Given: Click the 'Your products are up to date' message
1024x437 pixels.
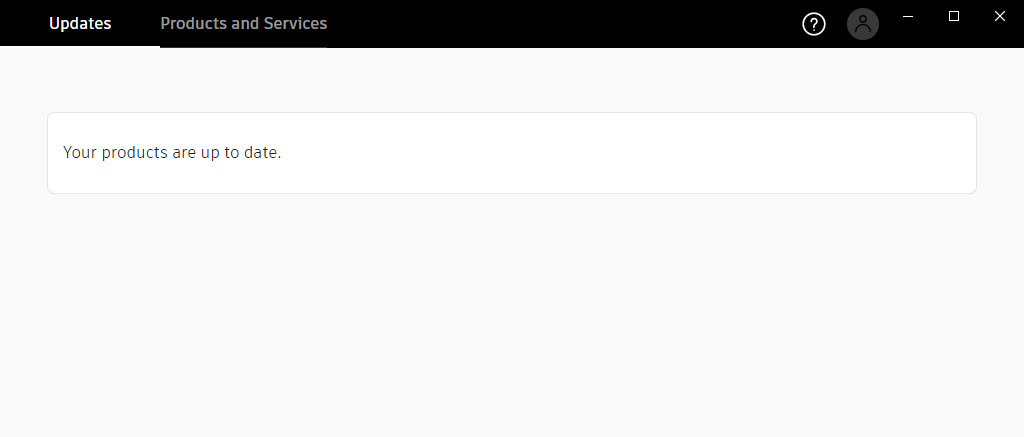Looking at the screenshot, I should (x=172, y=153).
